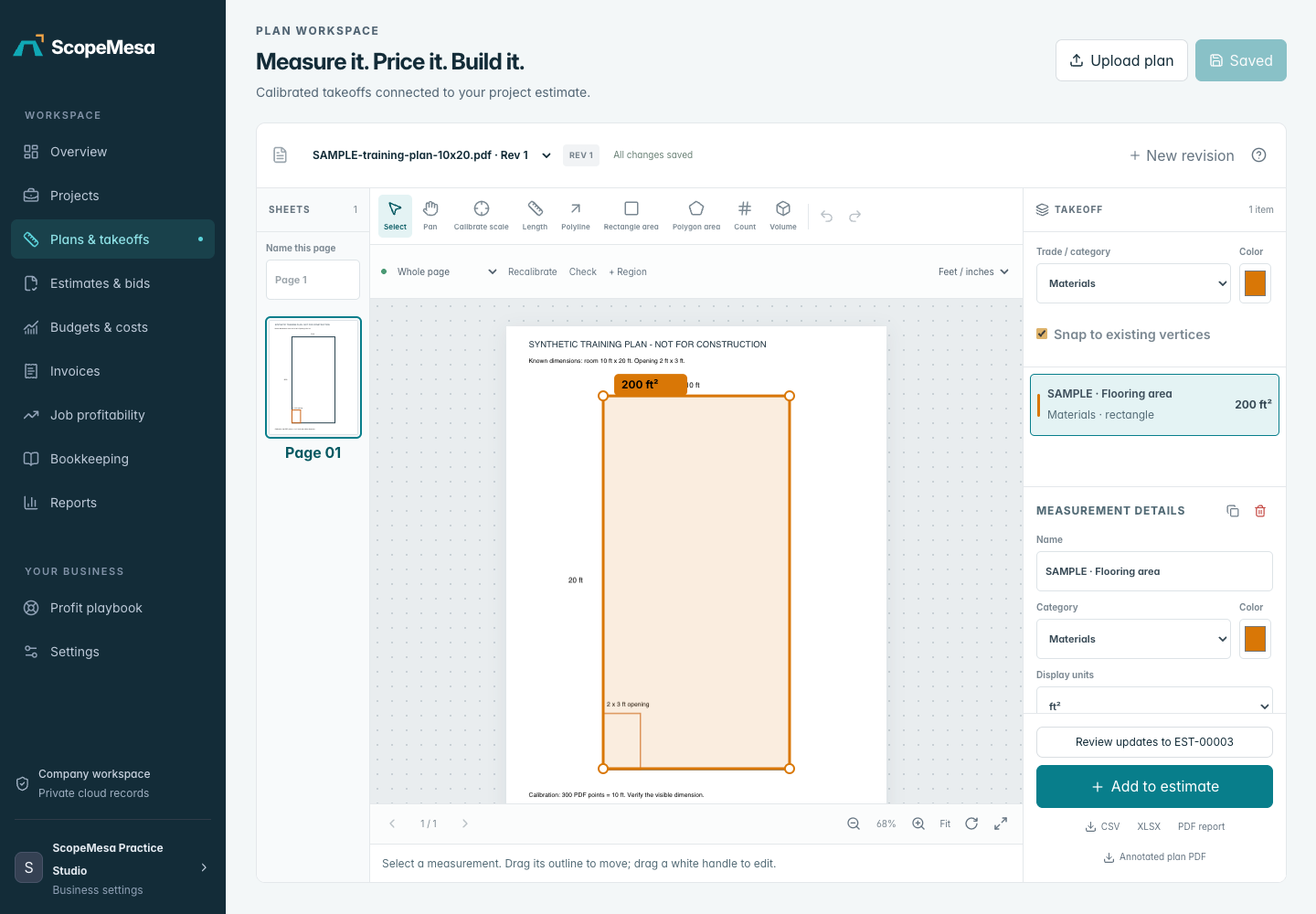The width and height of the screenshot is (1316, 914).
Task: Open the Whole page scope dropdown
Action: pyautogui.click(x=447, y=271)
